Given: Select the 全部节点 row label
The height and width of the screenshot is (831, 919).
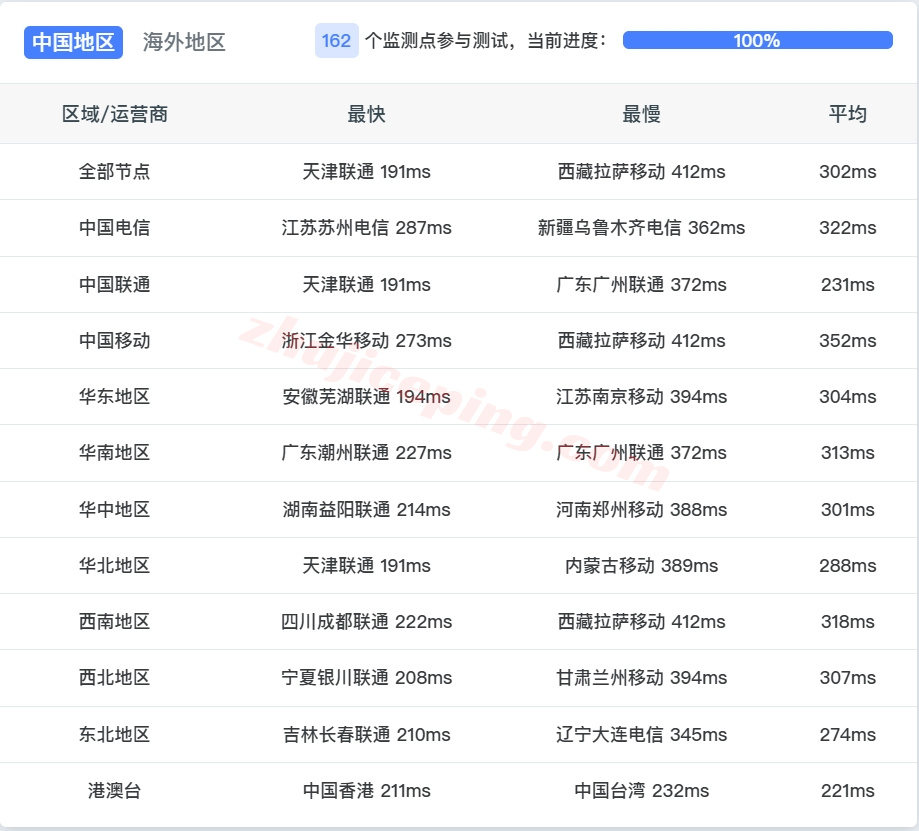Looking at the screenshot, I should [112, 171].
